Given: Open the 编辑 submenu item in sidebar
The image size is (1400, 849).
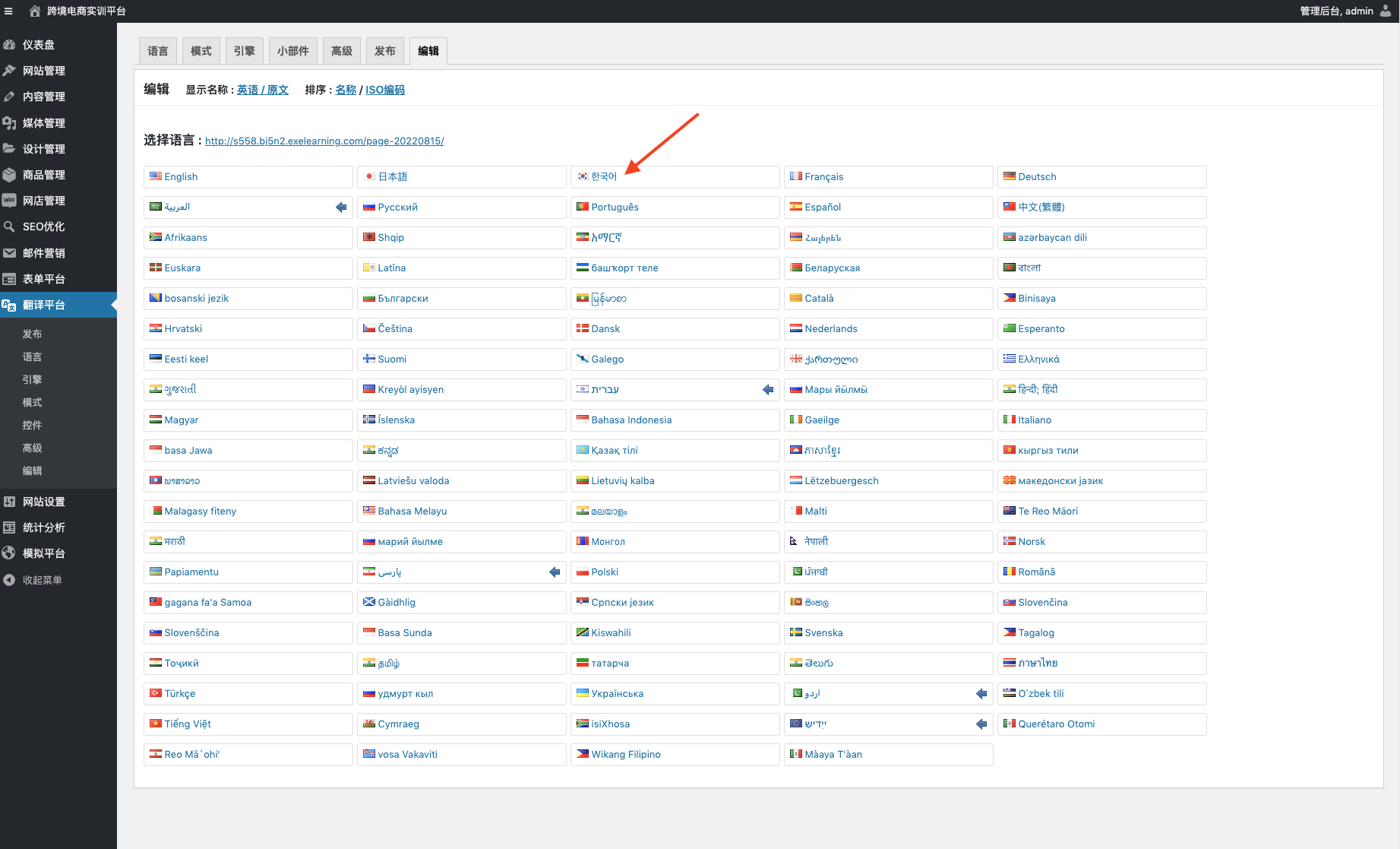Looking at the screenshot, I should 32,471.
